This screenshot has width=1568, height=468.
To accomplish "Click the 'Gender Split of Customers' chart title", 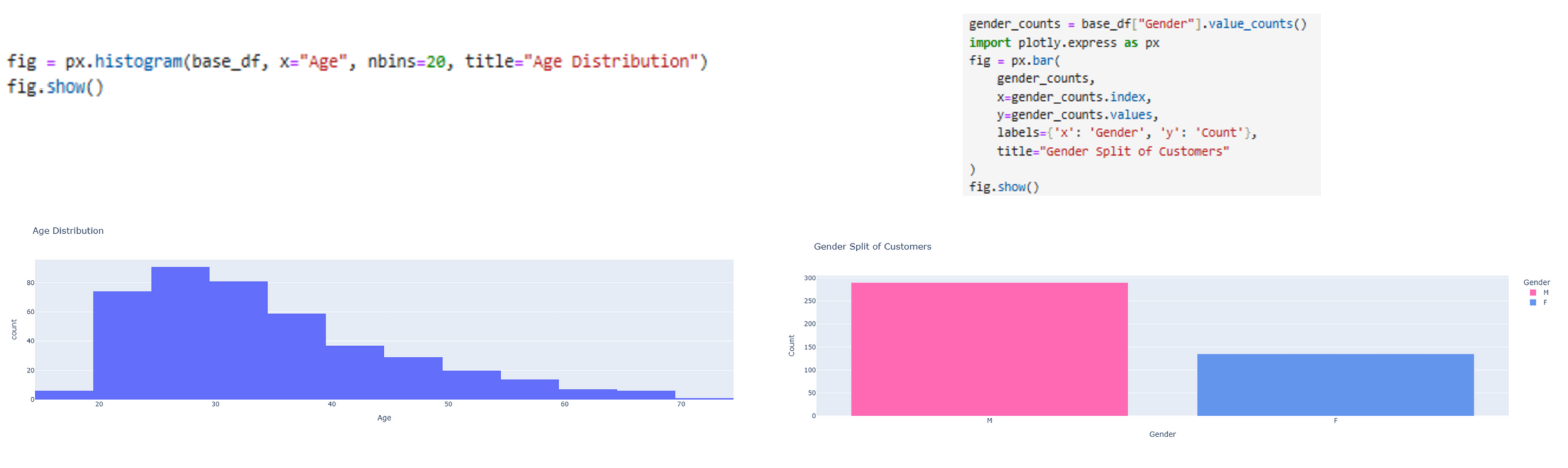I will [x=873, y=246].
